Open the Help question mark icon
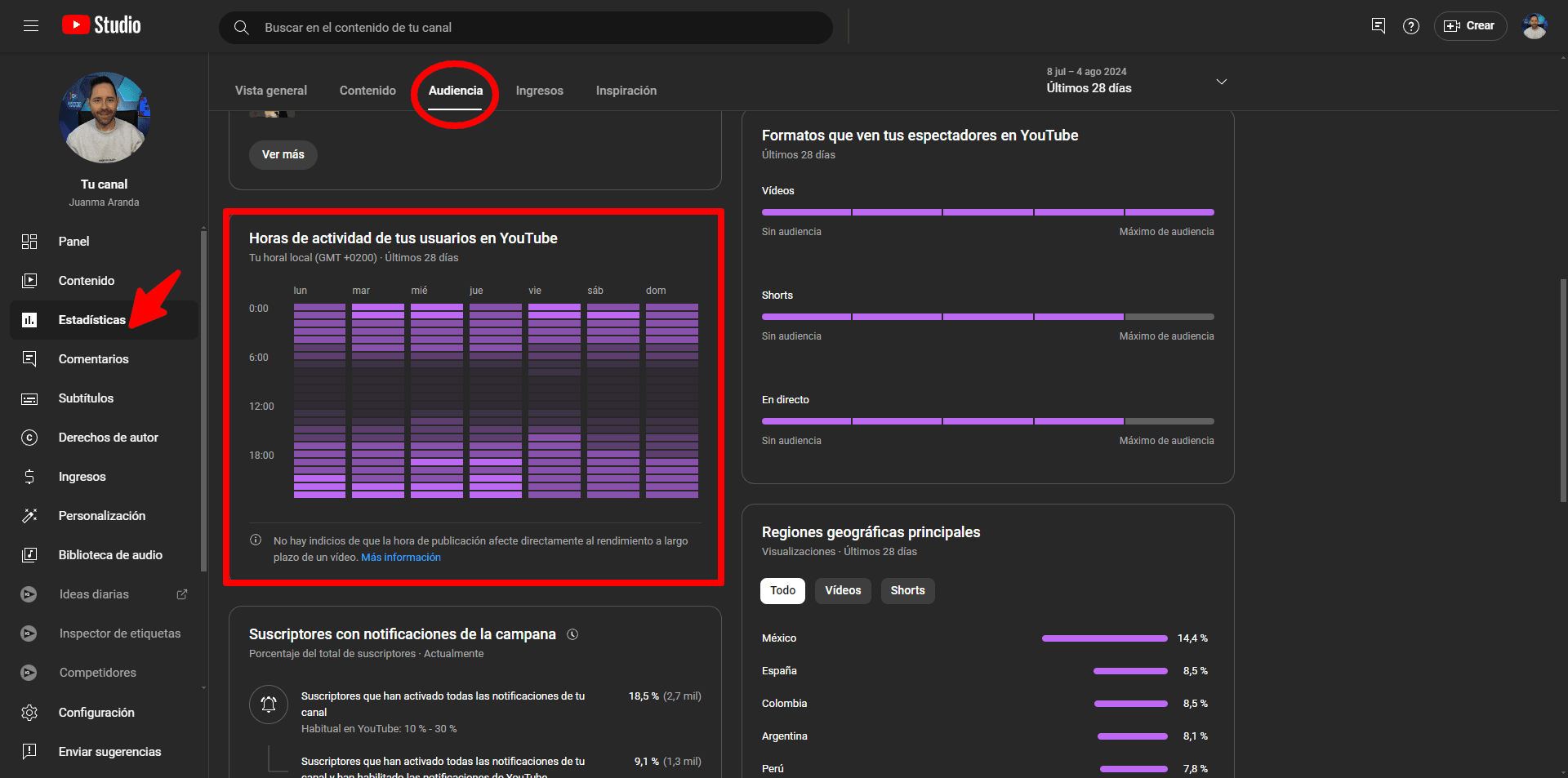Image resolution: width=1568 pixels, height=778 pixels. [1411, 26]
